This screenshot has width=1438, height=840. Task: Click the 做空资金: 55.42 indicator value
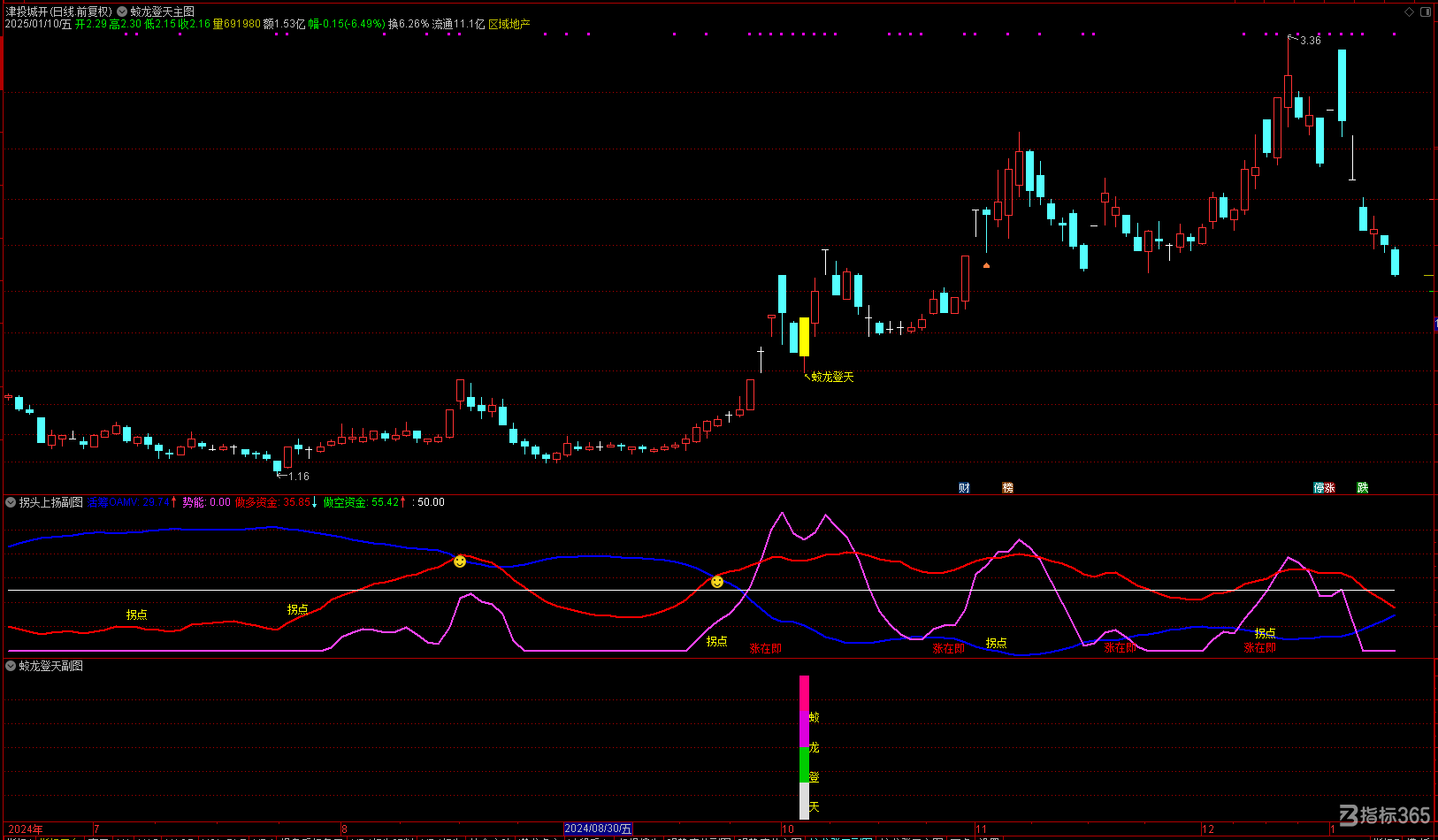tap(362, 502)
